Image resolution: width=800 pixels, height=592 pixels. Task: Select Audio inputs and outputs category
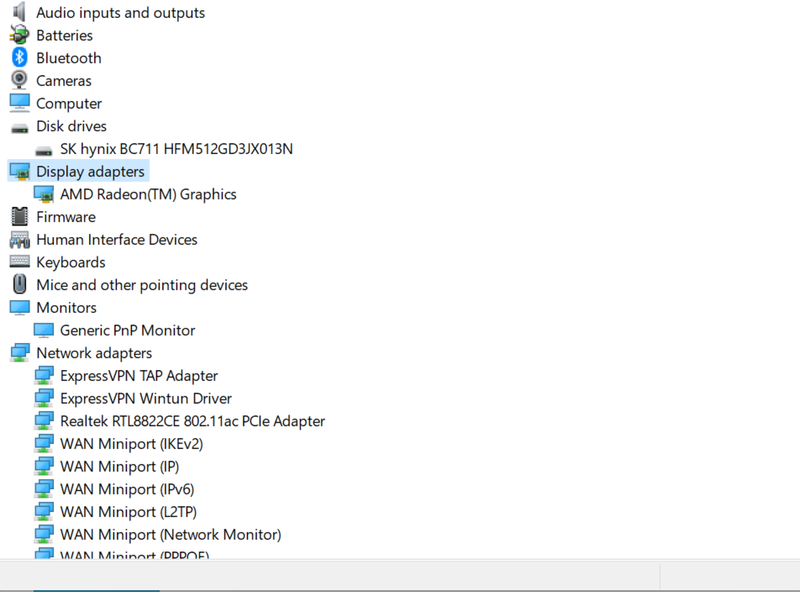[120, 13]
